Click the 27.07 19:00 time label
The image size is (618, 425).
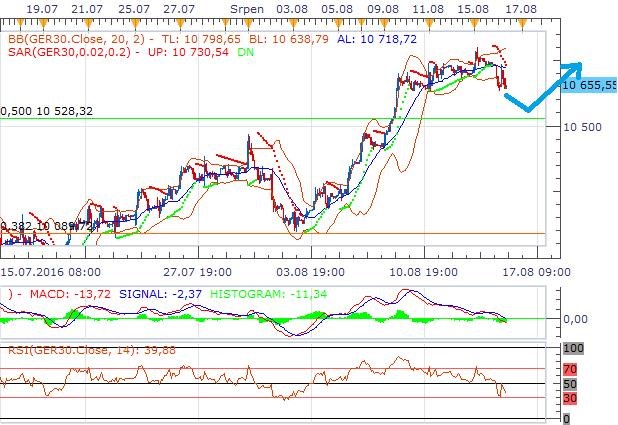pos(198,272)
